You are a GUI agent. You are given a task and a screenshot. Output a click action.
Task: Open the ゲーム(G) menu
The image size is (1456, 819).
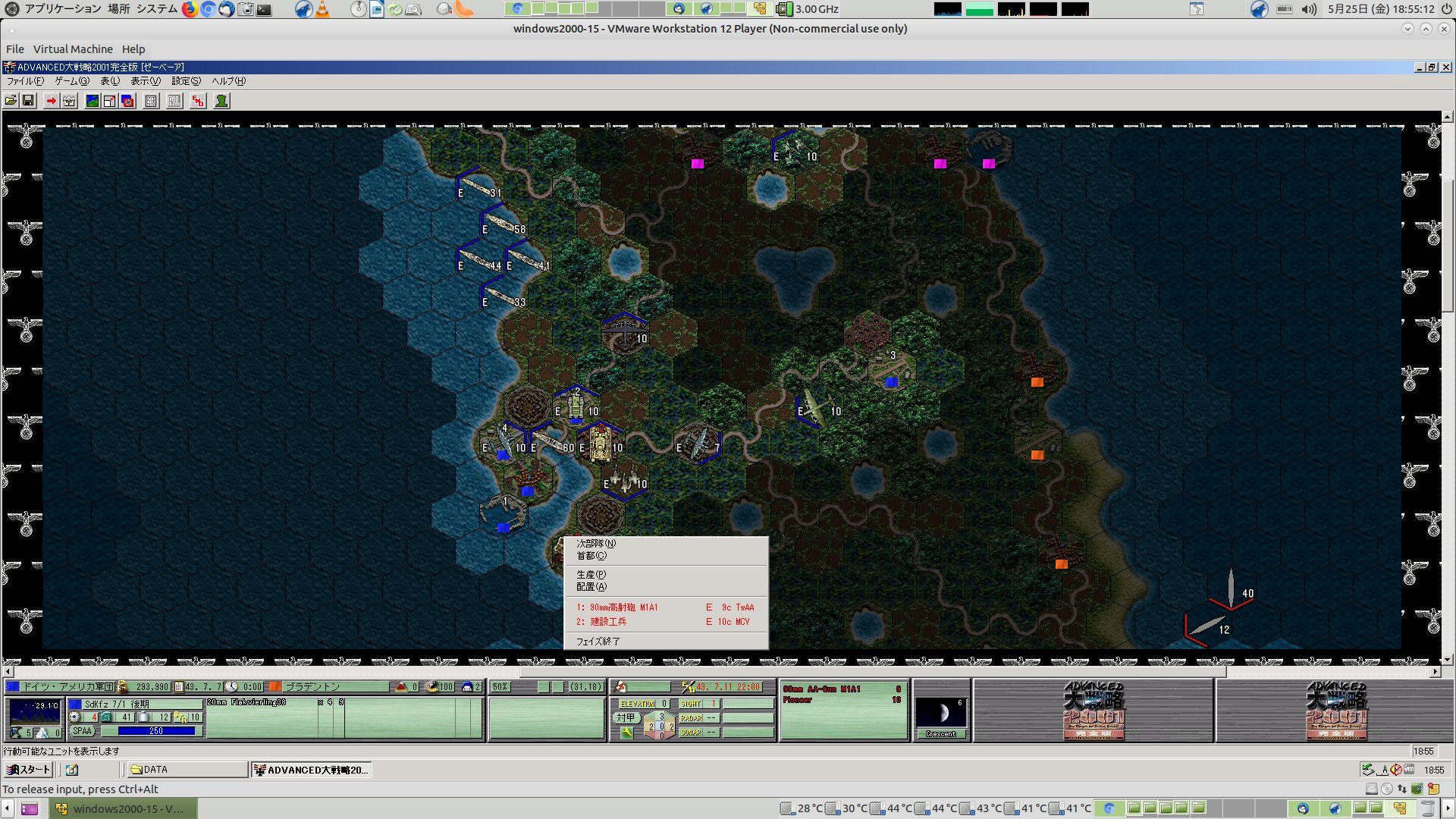pyautogui.click(x=71, y=81)
